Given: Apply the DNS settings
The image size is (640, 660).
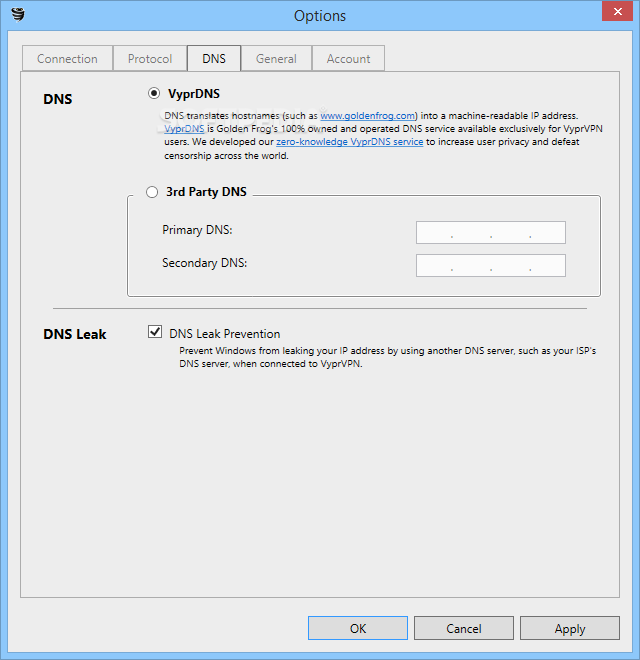Looking at the screenshot, I should [570, 628].
